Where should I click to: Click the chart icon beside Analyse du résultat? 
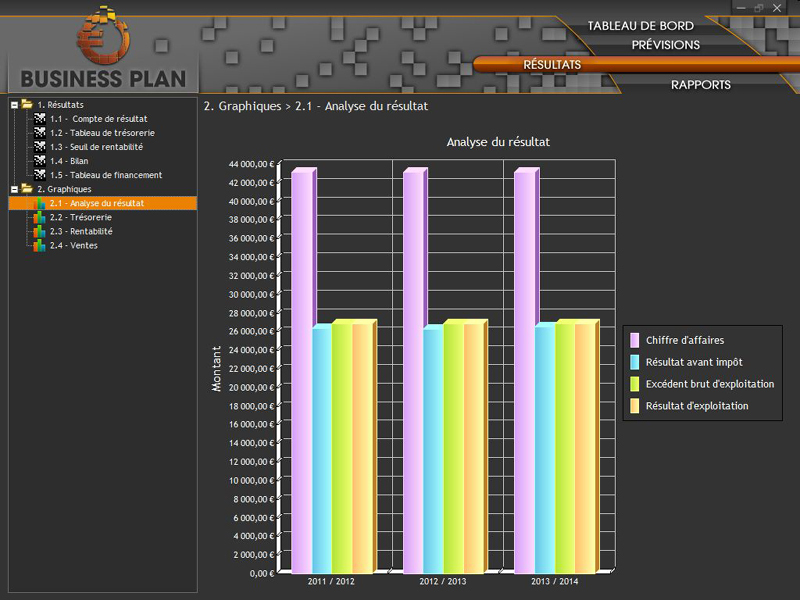pyautogui.click(x=39, y=203)
